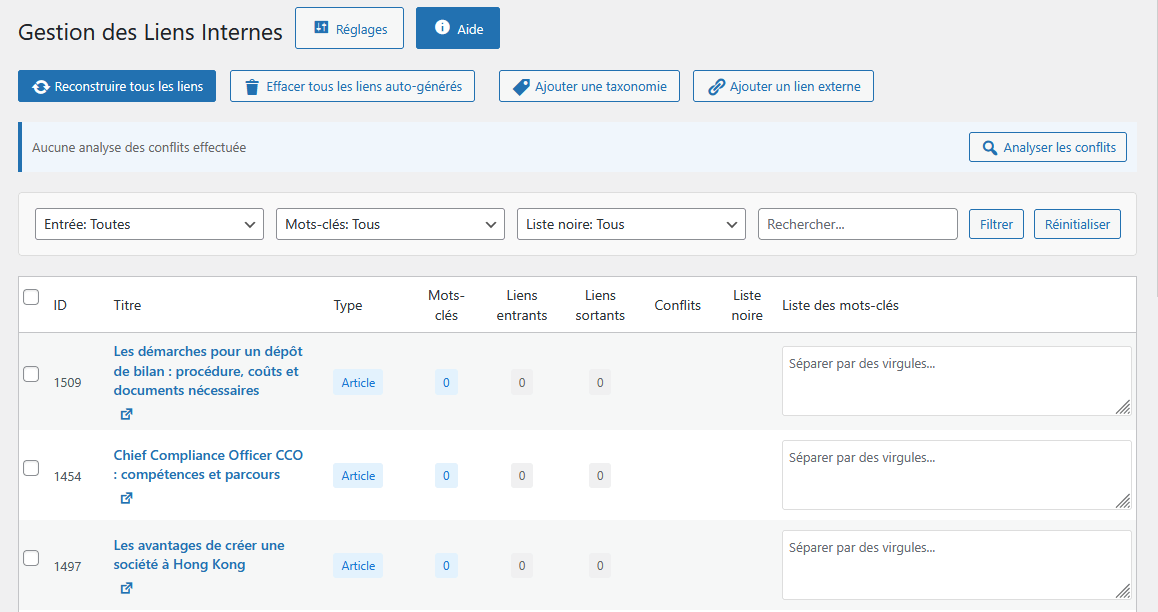
Task: Click Reconstruire tous les liens button
Action: pos(117,87)
